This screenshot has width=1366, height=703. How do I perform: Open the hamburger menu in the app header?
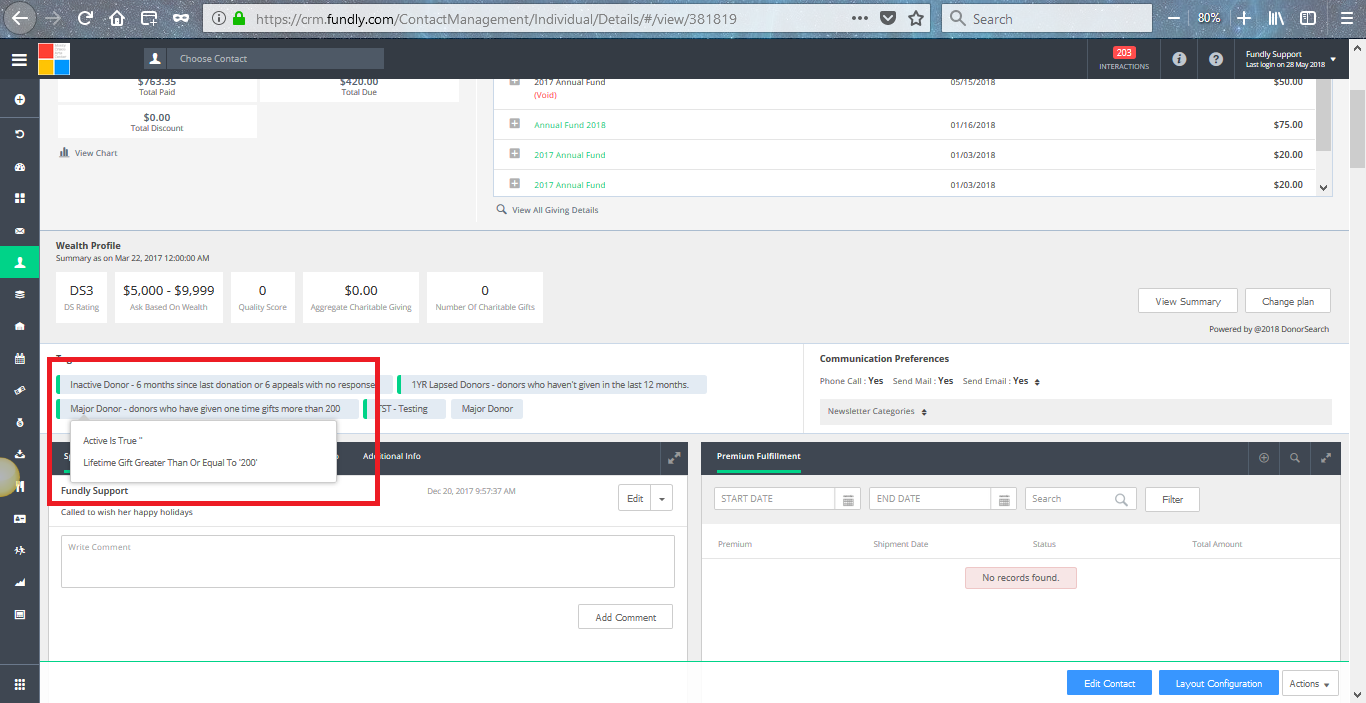(x=19, y=59)
